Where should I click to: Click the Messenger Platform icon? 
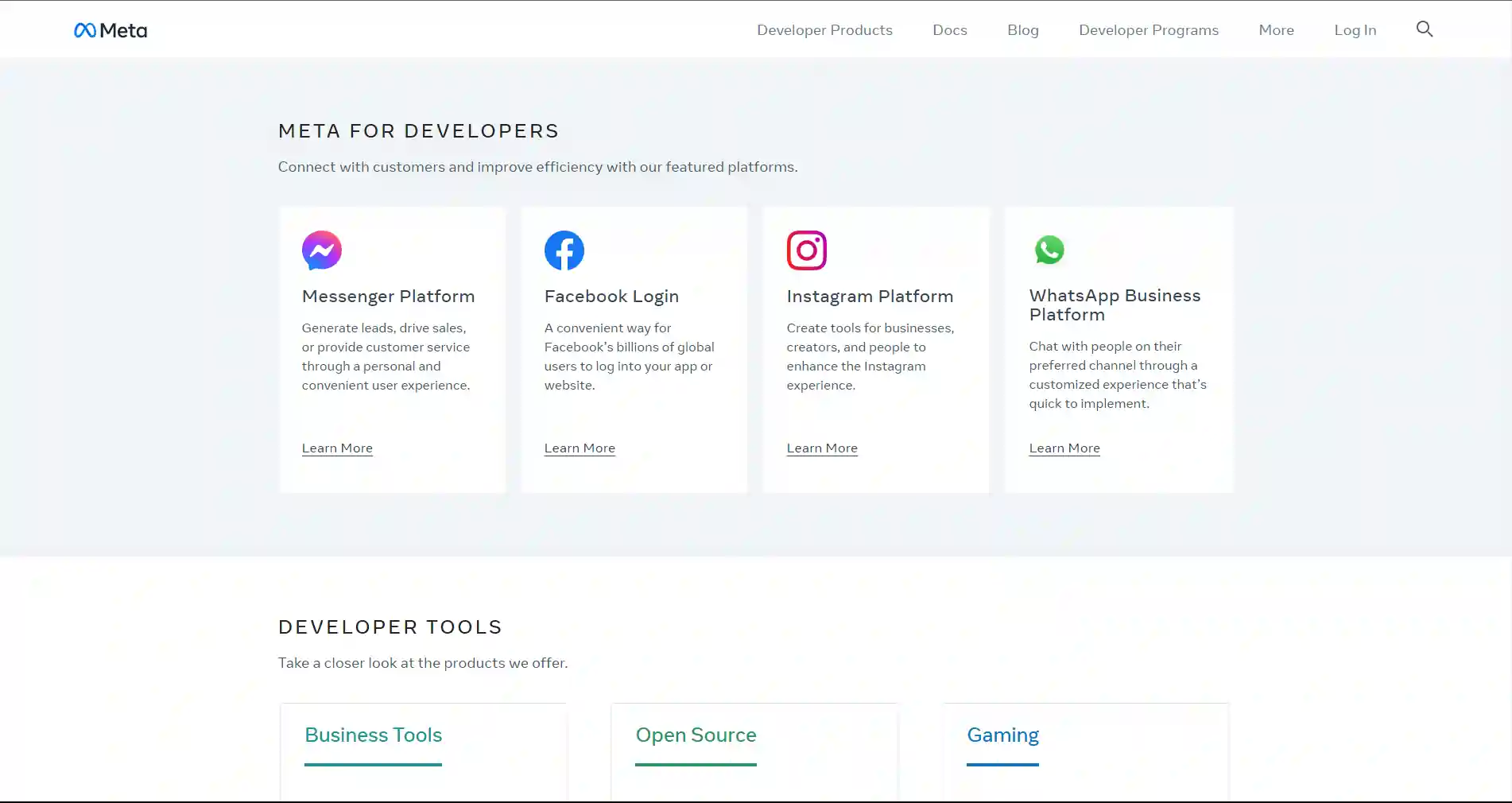coord(322,250)
